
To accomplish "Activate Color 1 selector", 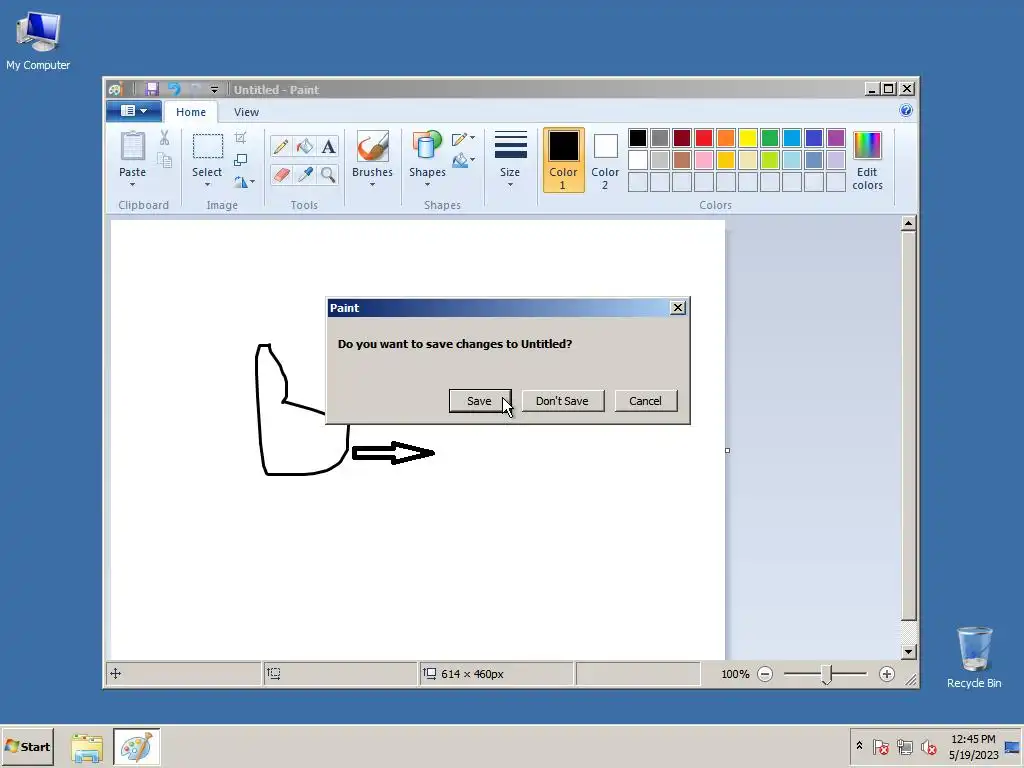I will [x=563, y=160].
